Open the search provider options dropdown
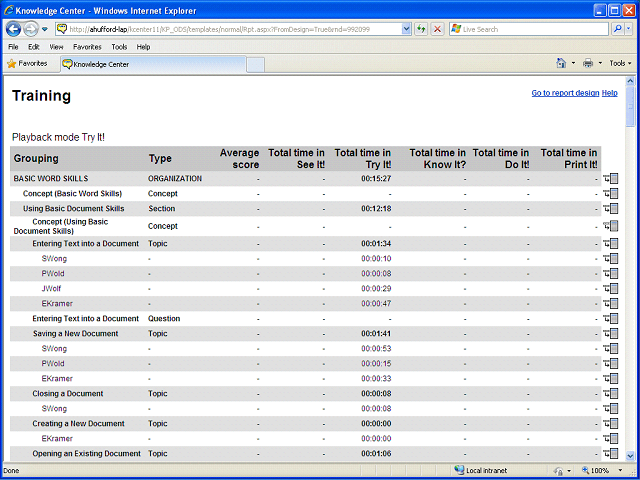The width and height of the screenshot is (640, 480). tap(629, 29)
